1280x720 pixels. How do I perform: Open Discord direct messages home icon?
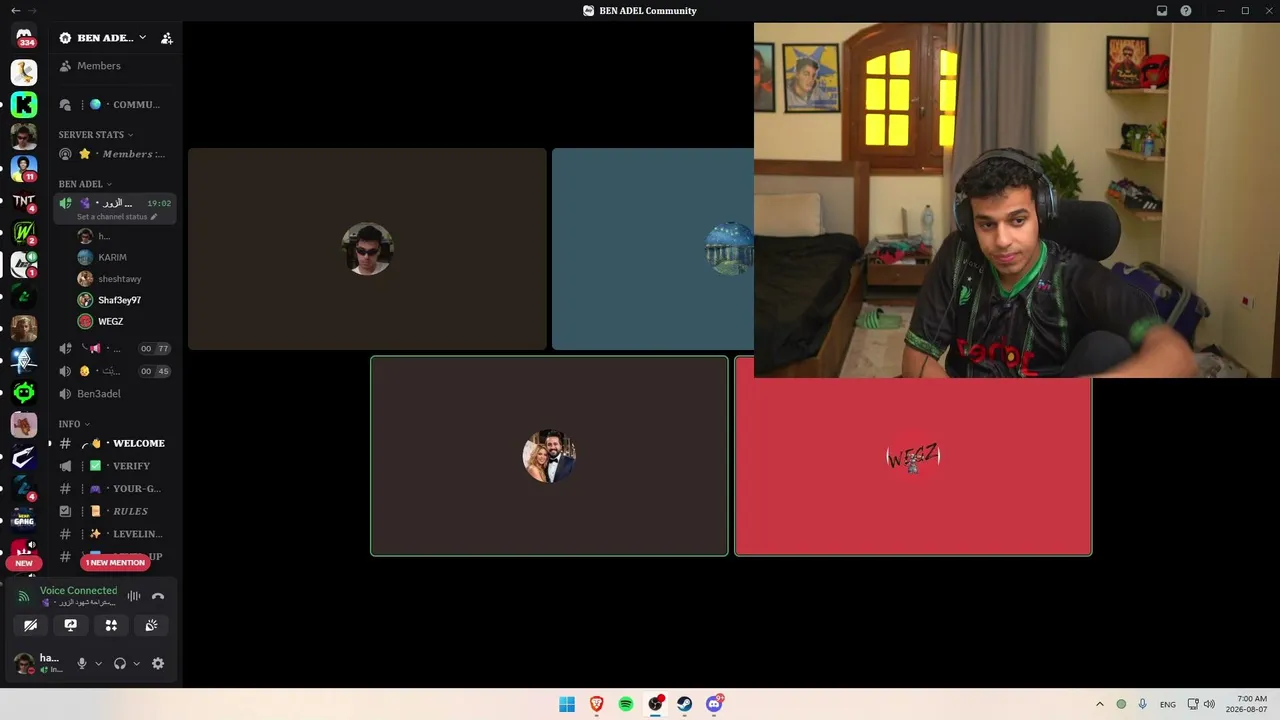pos(24,37)
